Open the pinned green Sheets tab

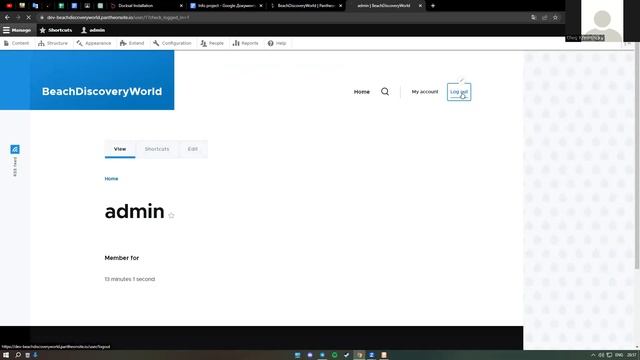point(61,6)
